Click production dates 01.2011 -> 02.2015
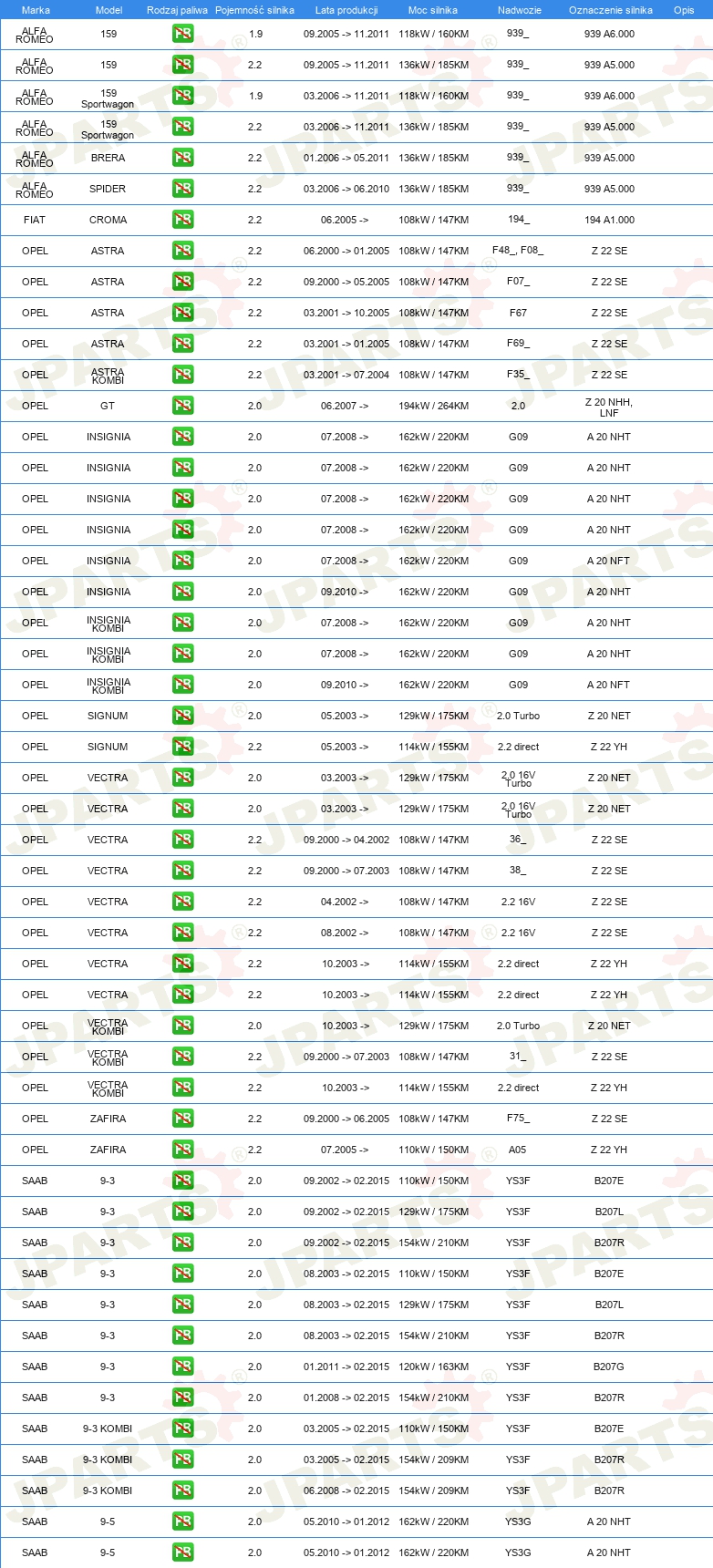The image size is (713, 1568). point(346,1367)
